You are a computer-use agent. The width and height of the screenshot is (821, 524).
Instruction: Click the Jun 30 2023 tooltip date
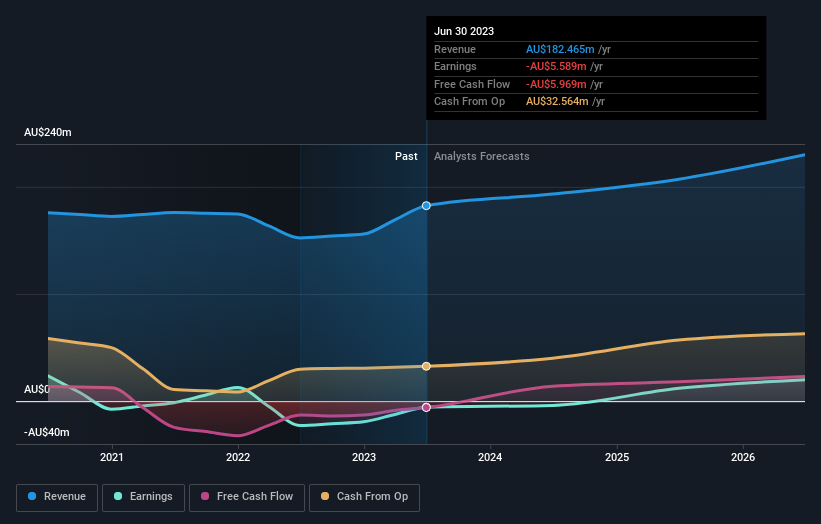tap(464, 31)
